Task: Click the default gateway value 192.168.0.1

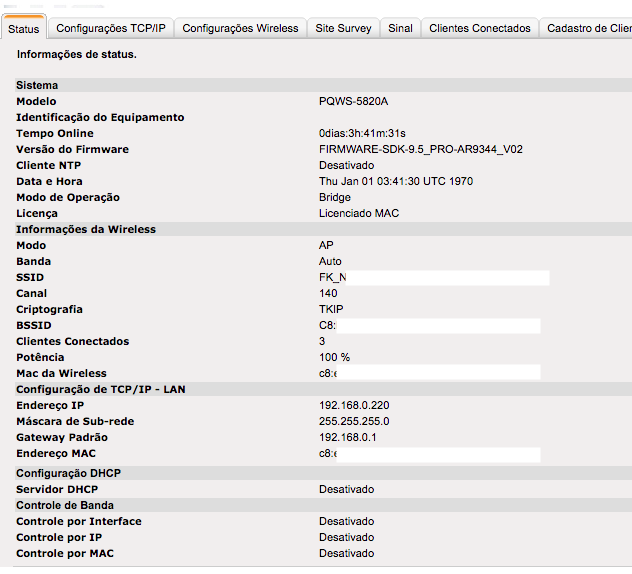Action: [x=347, y=437]
